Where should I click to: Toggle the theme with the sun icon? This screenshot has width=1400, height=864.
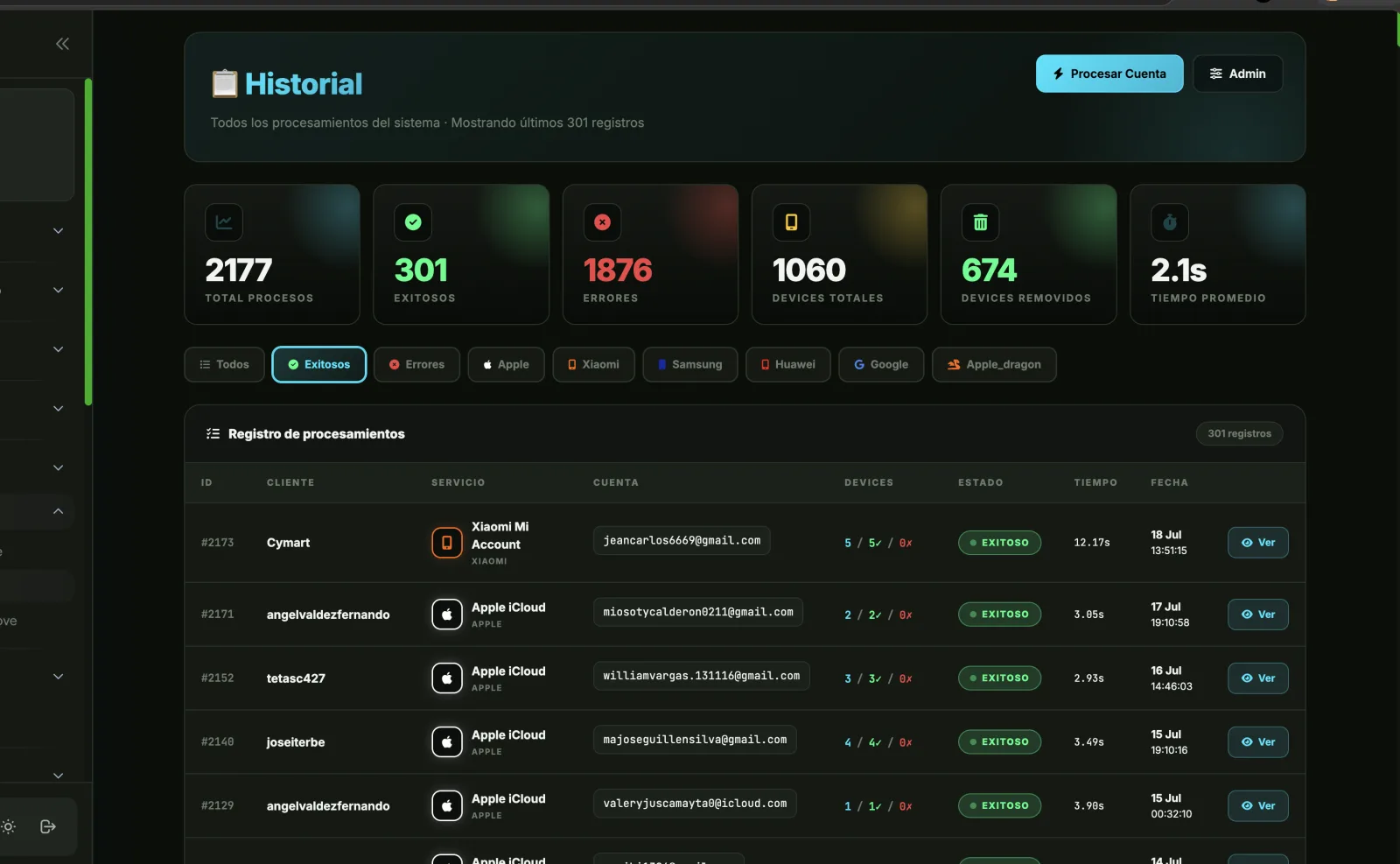[x=9, y=826]
